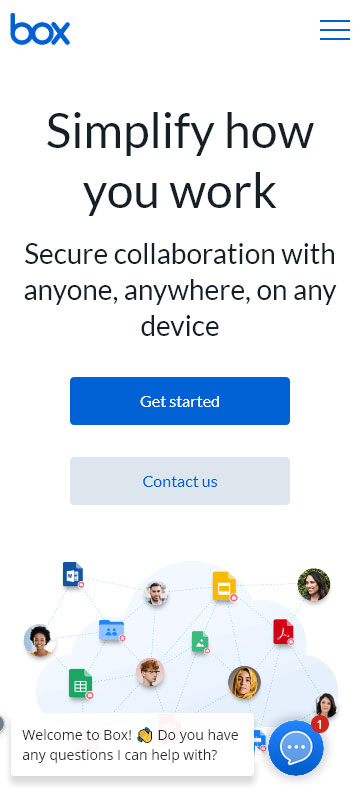Click the blonde woman avatar

[244, 682]
